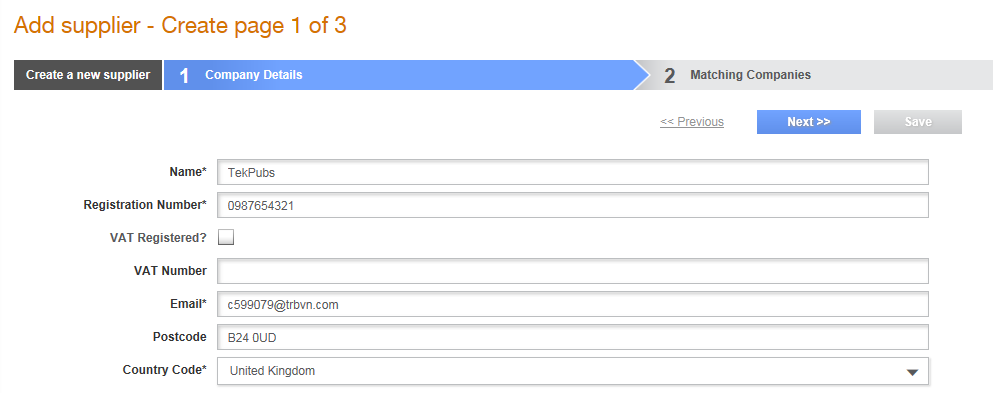
Task: Click the 'Country Code*' label
Action: point(165,370)
